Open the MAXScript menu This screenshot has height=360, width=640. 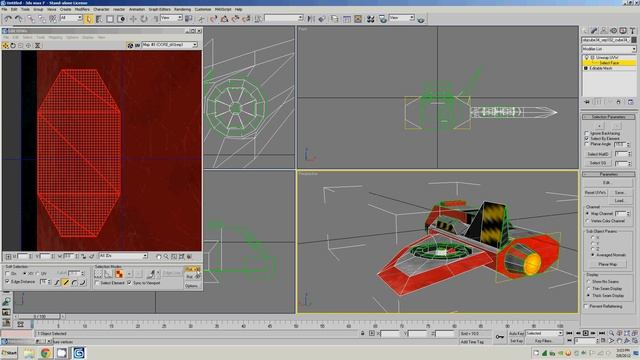pyautogui.click(x=223, y=9)
